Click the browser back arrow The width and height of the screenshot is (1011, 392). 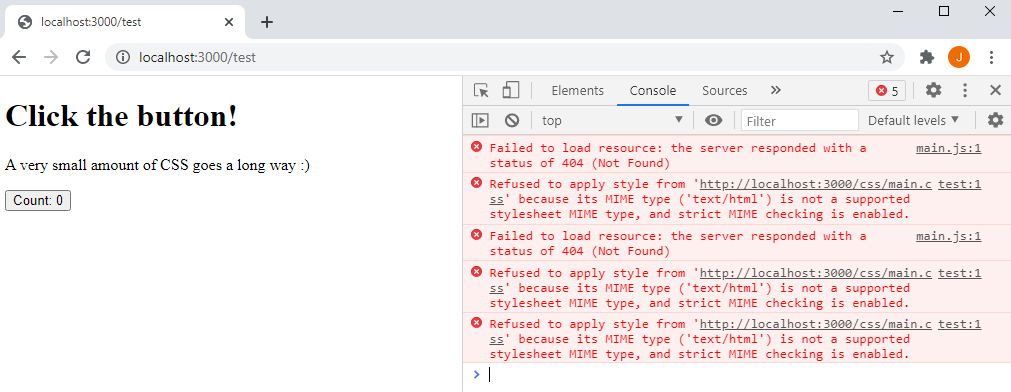coord(19,57)
